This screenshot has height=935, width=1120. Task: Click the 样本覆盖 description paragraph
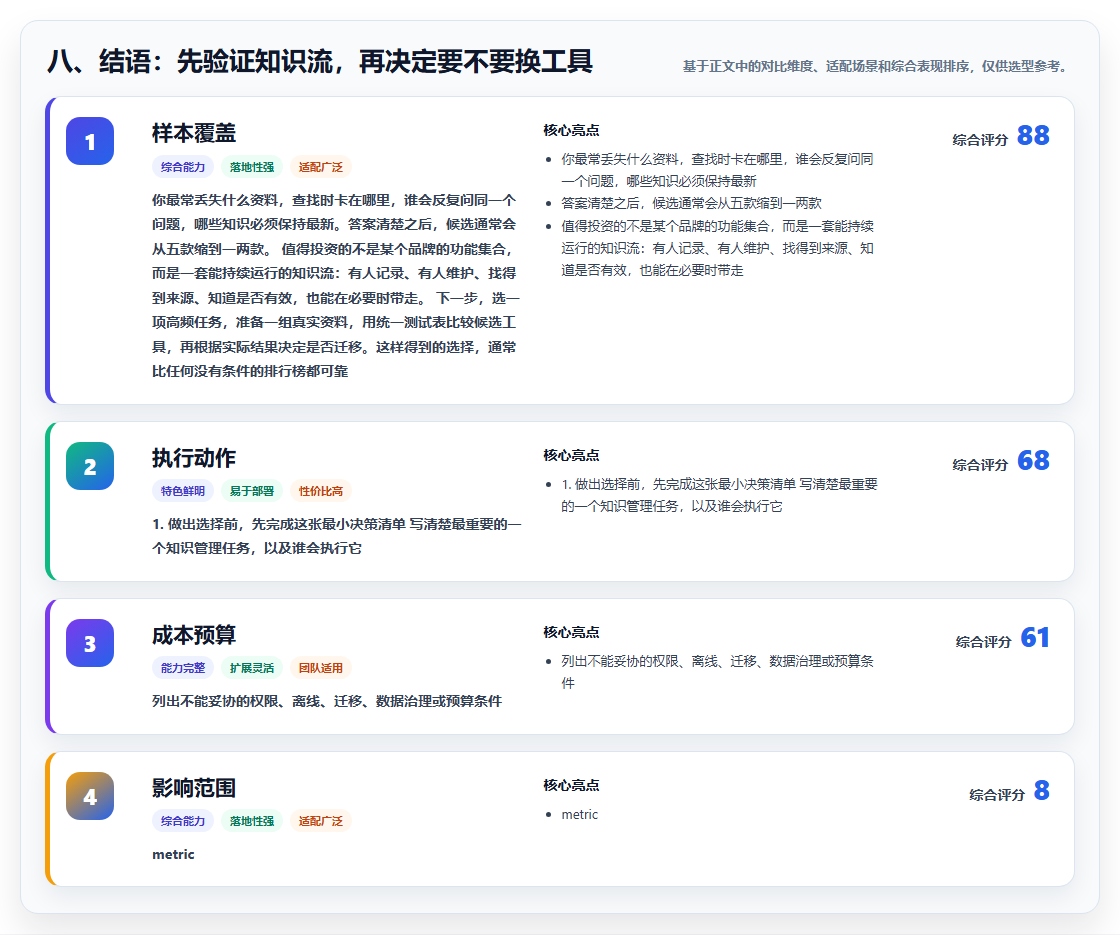(335, 286)
